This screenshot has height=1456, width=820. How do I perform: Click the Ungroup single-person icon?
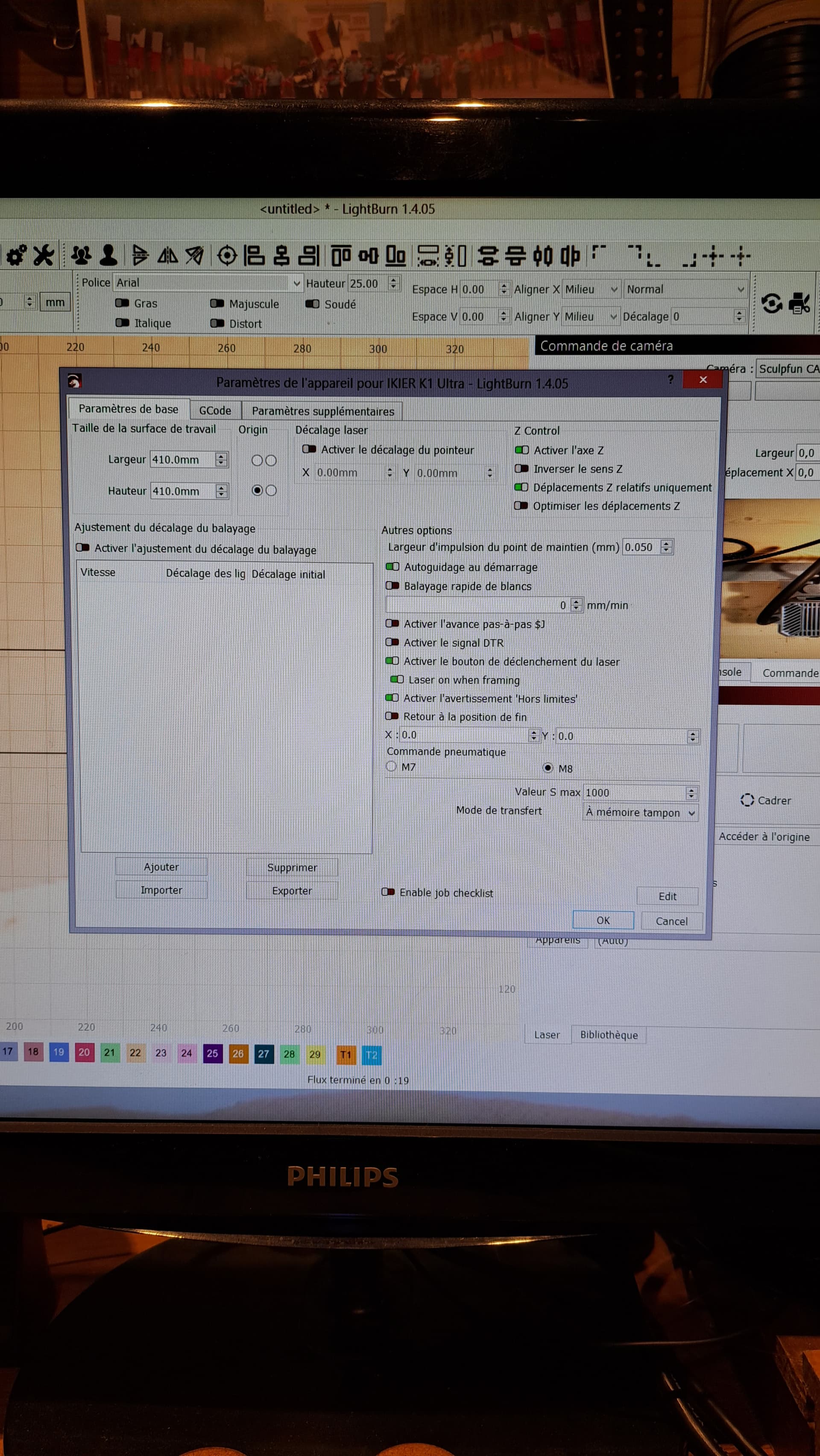tap(108, 255)
